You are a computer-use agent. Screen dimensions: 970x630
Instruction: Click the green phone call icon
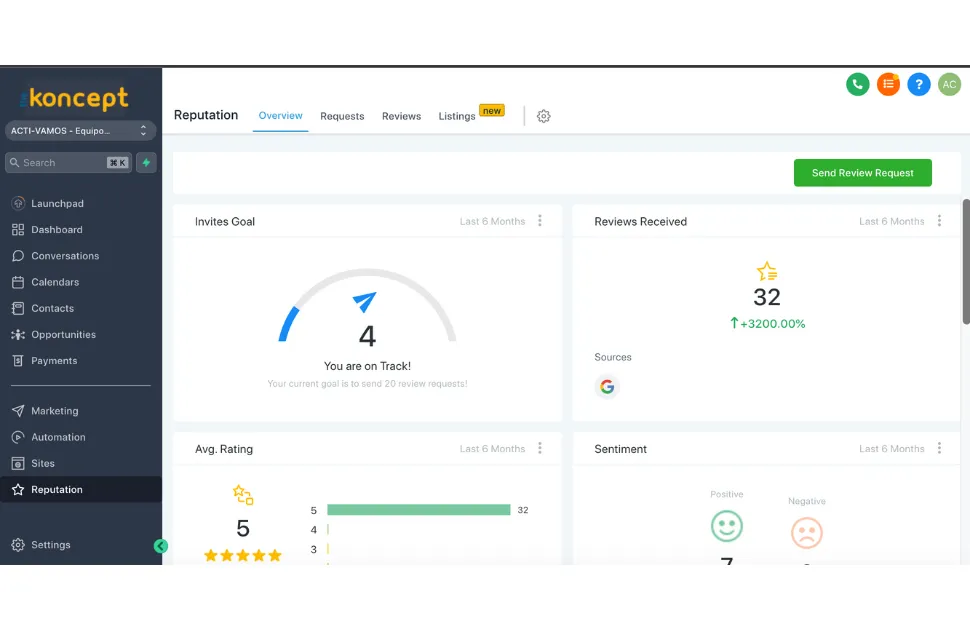(857, 84)
